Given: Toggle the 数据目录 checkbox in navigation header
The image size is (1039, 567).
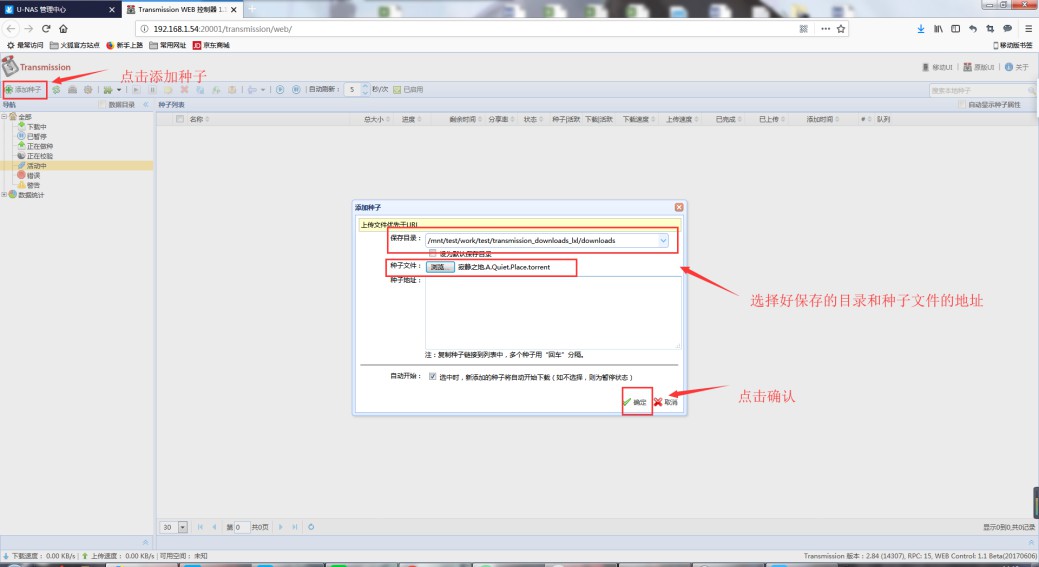Looking at the screenshot, I should pos(102,104).
